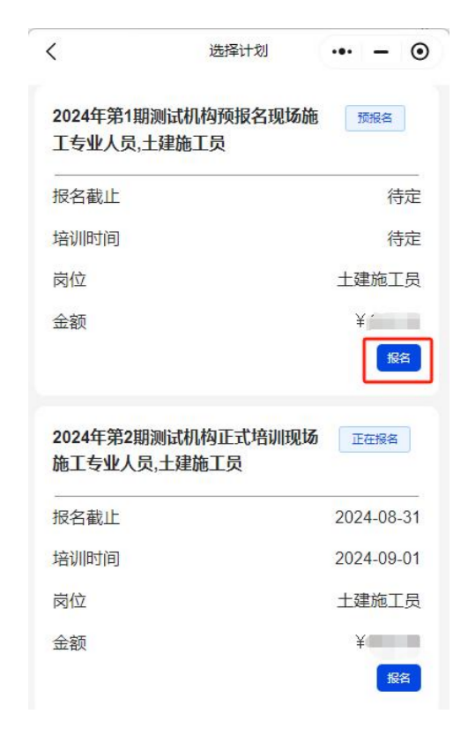This screenshot has width=468, height=736.
Task: Select the first plan's 报名截止 待定 value
Action: click(404, 196)
